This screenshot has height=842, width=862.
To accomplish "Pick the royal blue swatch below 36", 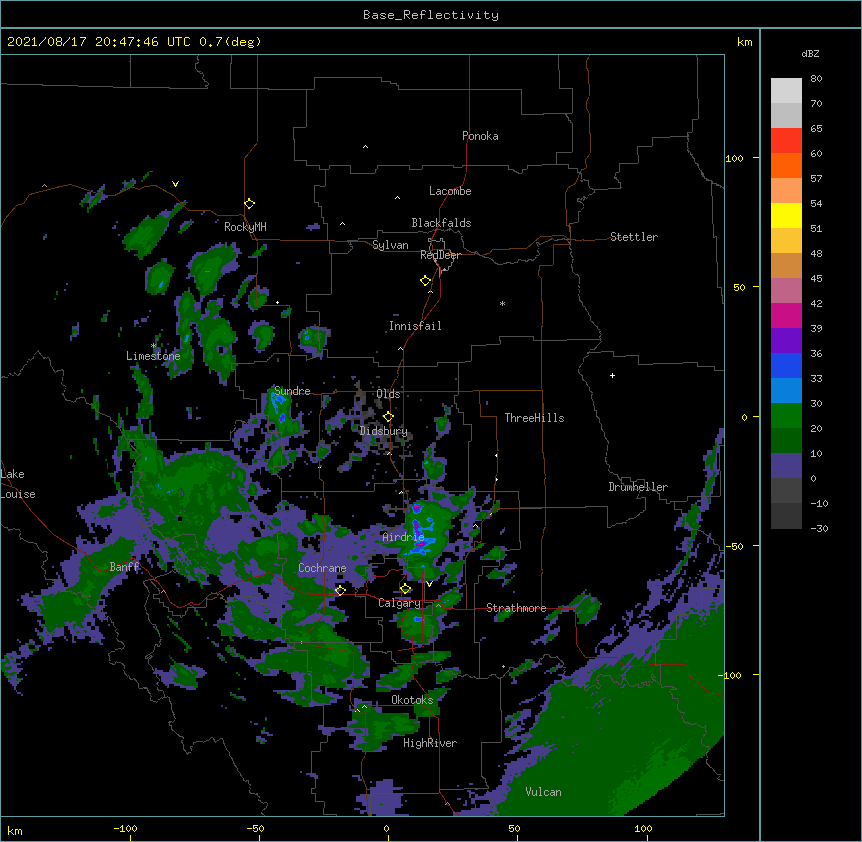I will (x=786, y=365).
